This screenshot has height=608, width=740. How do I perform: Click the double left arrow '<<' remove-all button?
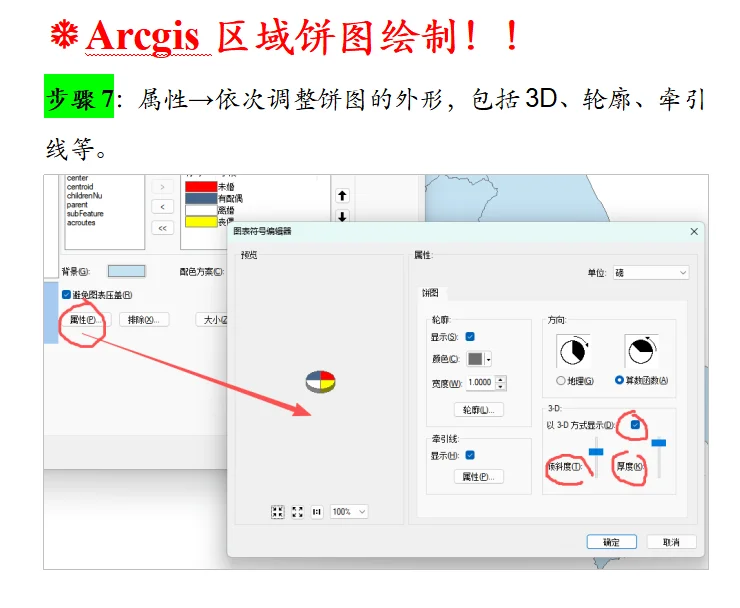(x=162, y=228)
